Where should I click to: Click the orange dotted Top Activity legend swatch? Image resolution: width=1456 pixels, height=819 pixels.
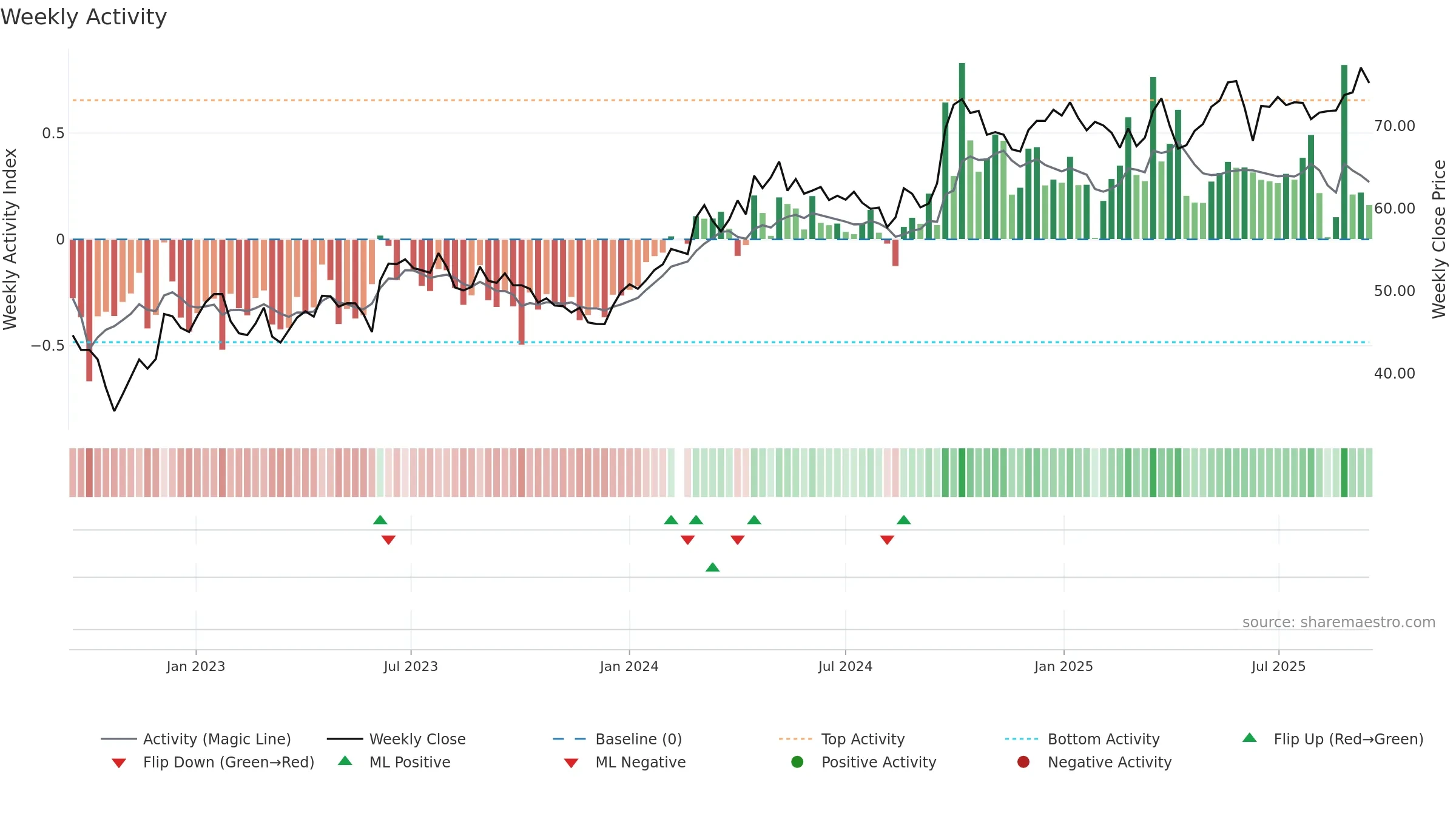(797, 739)
